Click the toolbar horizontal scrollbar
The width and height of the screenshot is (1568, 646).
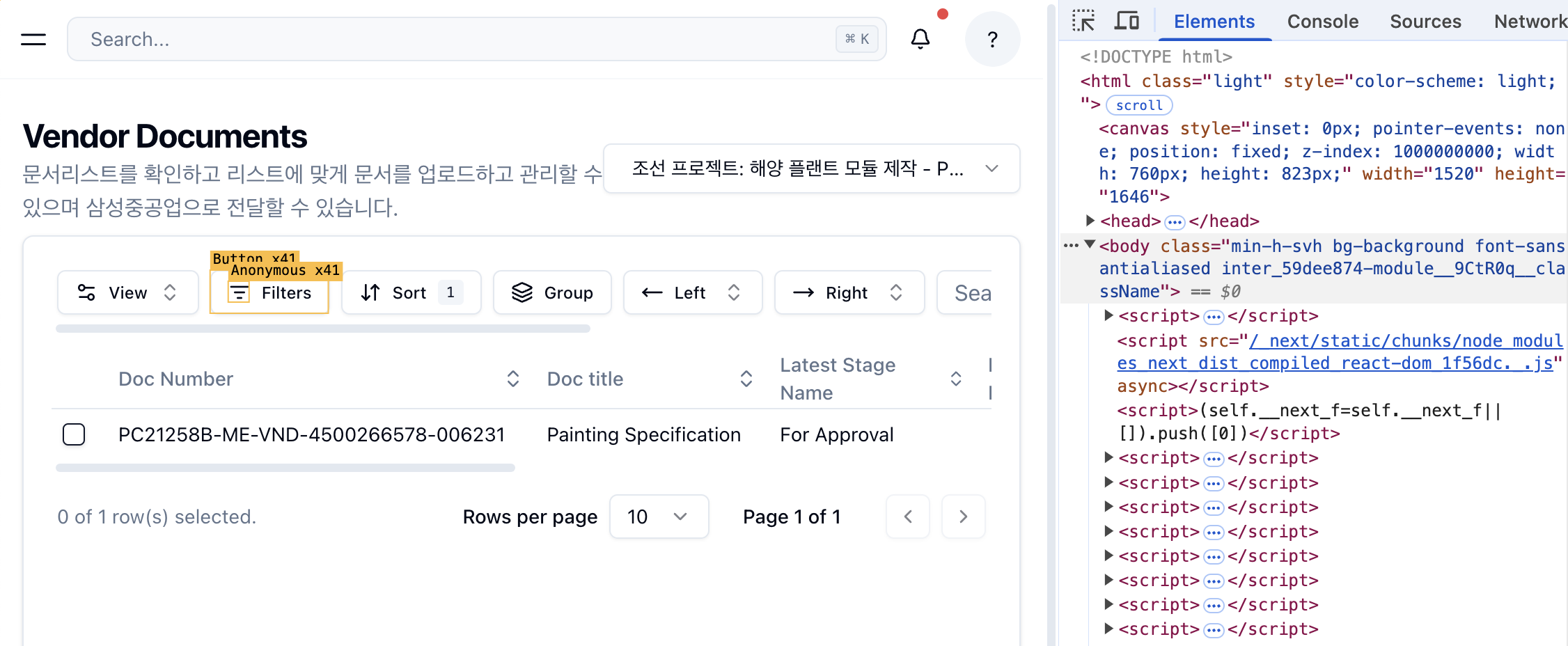(323, 329)
